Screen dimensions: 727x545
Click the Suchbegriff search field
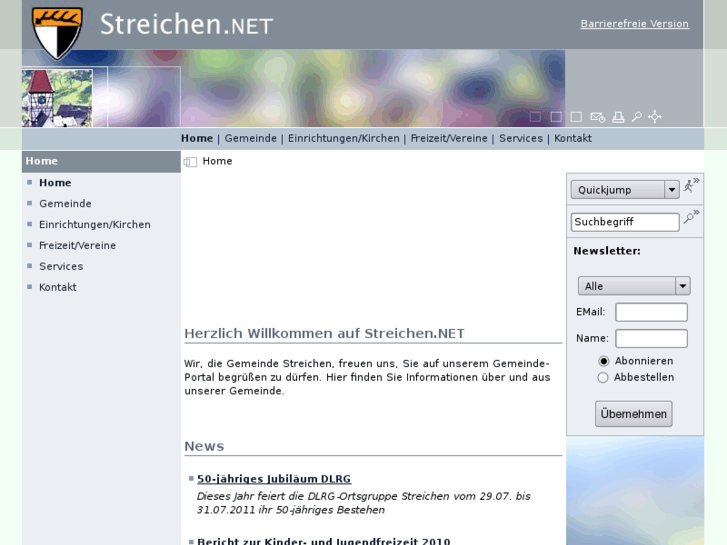[625, 222]
